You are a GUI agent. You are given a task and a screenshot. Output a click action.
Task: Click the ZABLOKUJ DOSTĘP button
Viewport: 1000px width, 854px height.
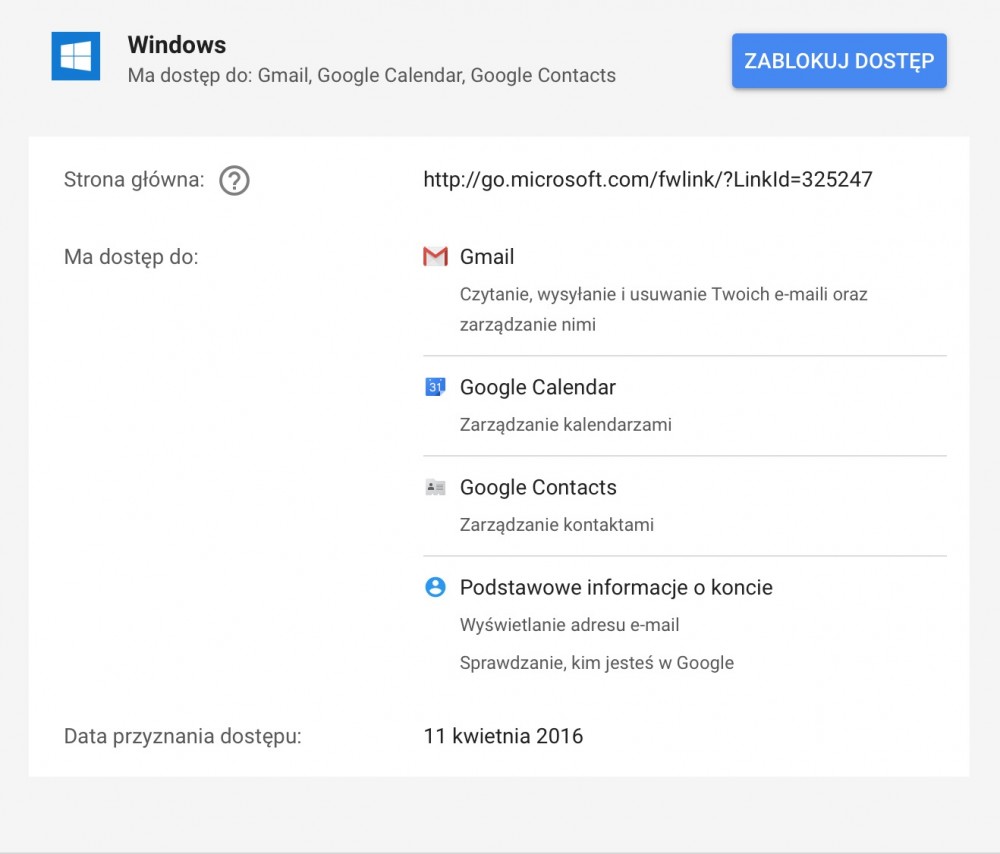pos(839,61)
